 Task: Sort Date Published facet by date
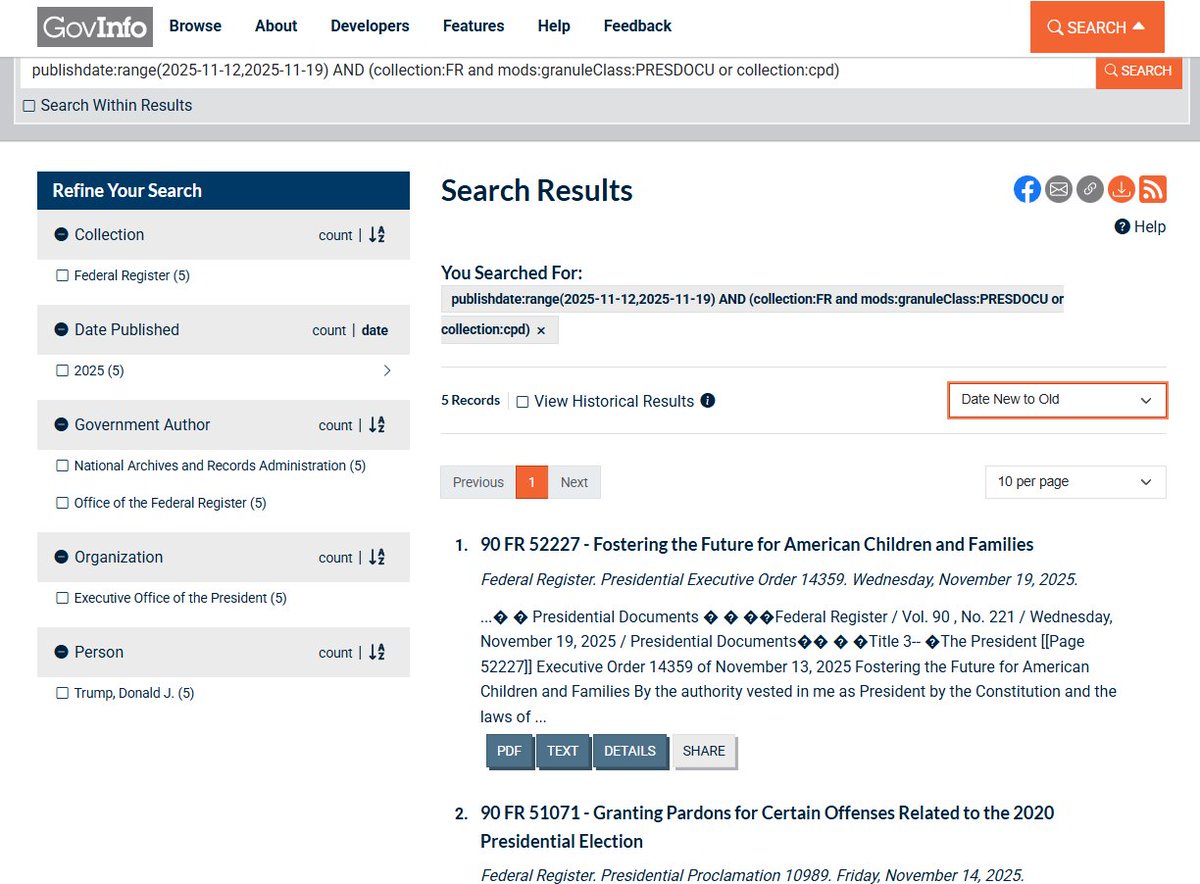(x=375, y=330)
